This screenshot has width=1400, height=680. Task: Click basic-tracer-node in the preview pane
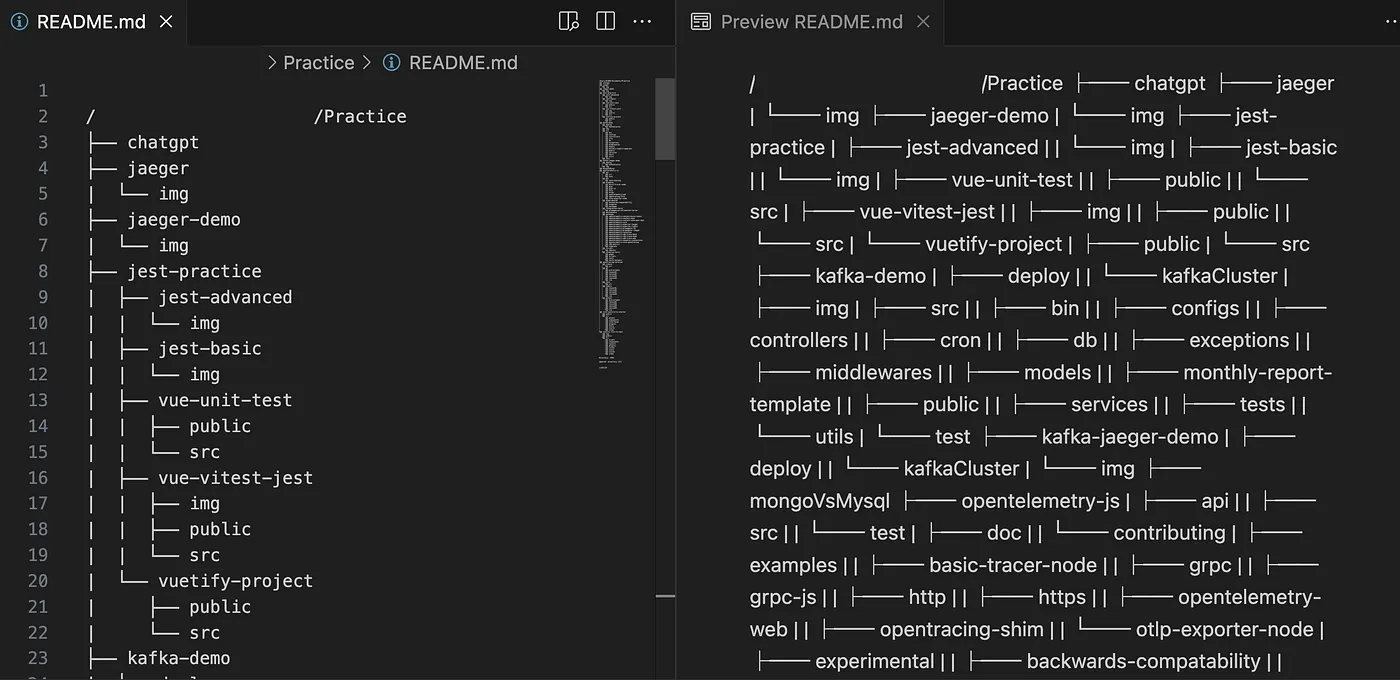(1013, 564)
